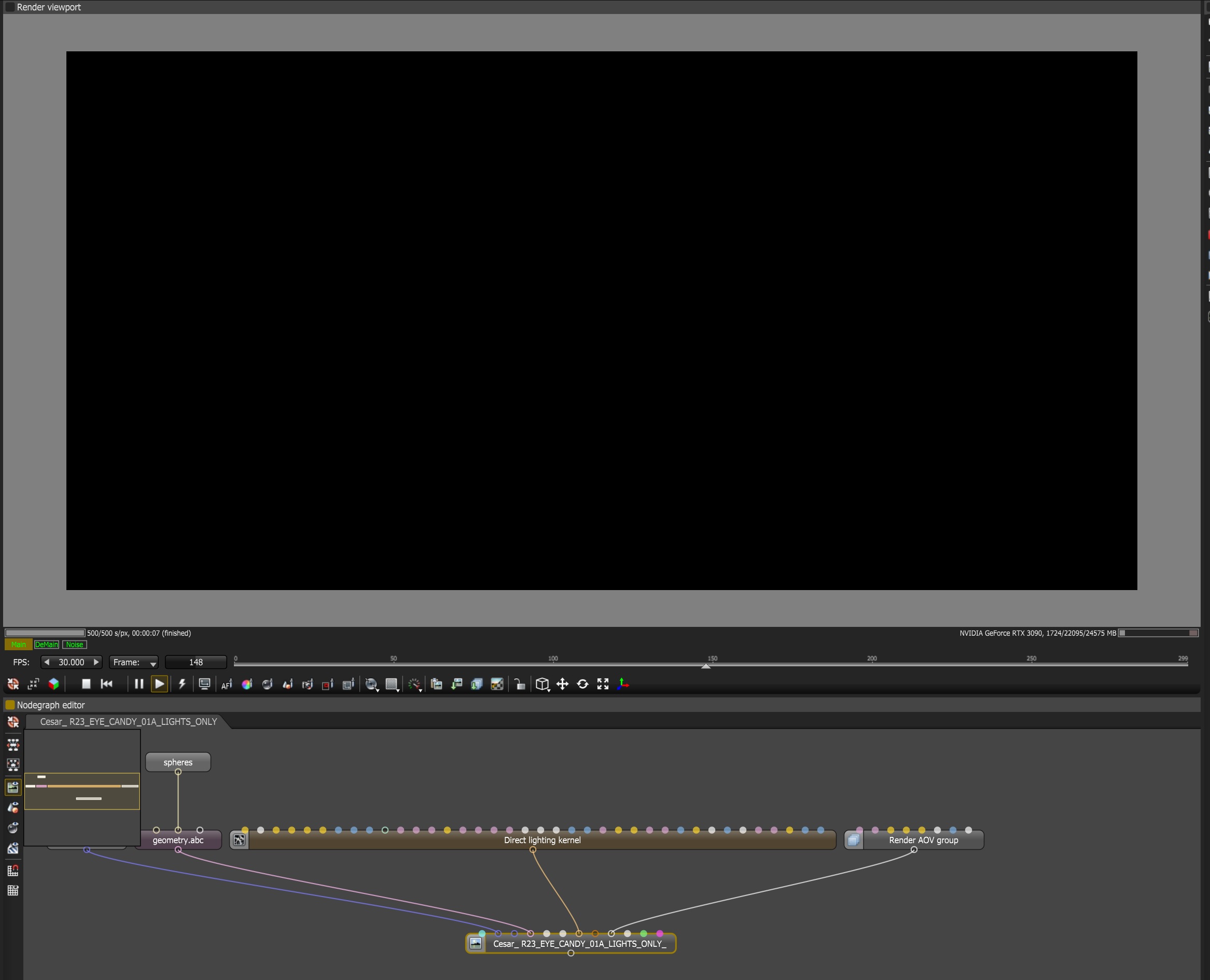Image resolution: width=1210 pixels, height=980 pixels.
Task: Select the white balance picker icon
Action: 247,684
